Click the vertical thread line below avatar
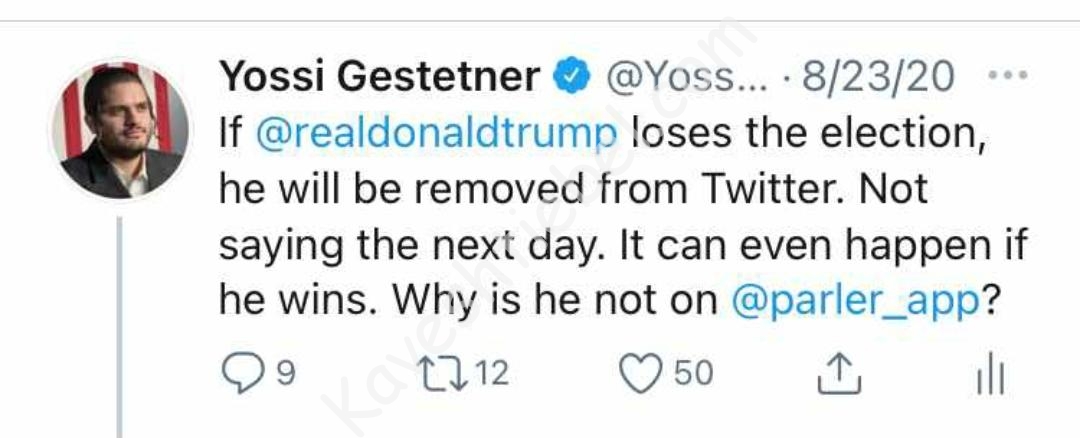The width and height of the screenshot is (1080, 438). pyautogui.click(x=120, y=330)
